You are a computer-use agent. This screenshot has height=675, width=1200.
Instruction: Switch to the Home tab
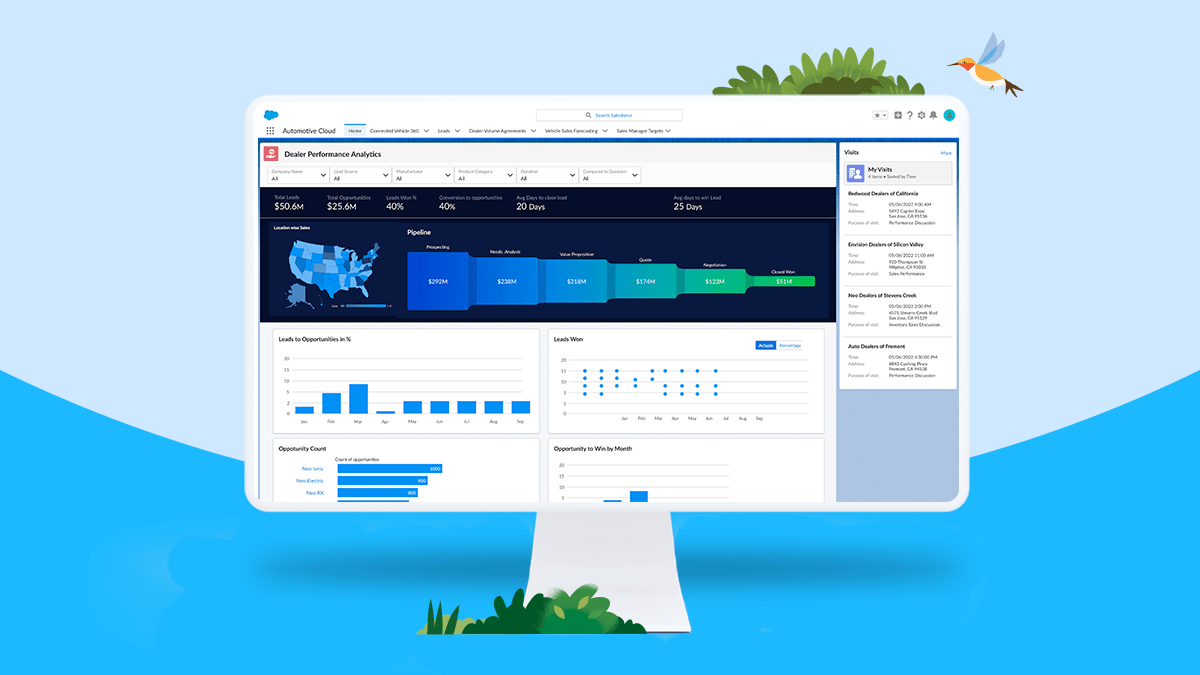click(355, 130)
